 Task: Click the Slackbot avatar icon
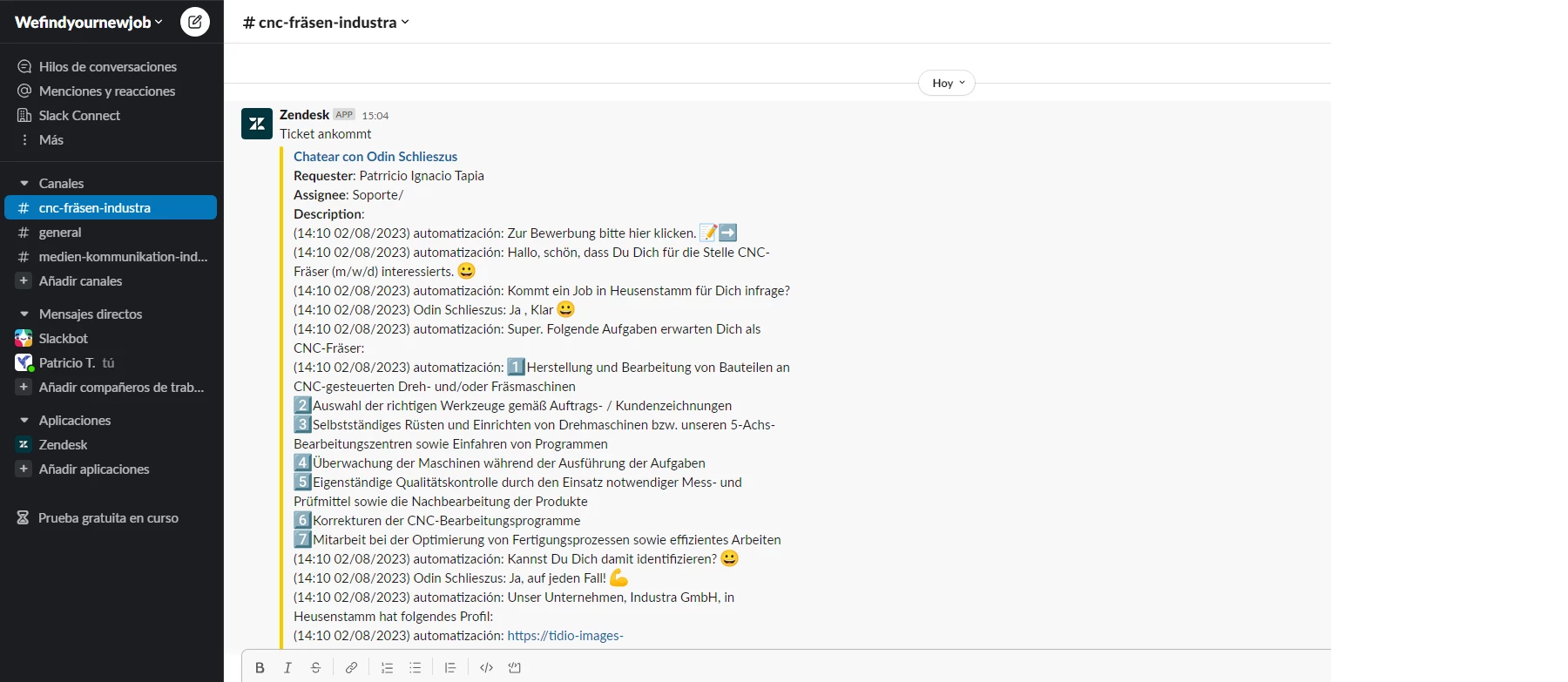pyautogui.click(x=24, y=338)
